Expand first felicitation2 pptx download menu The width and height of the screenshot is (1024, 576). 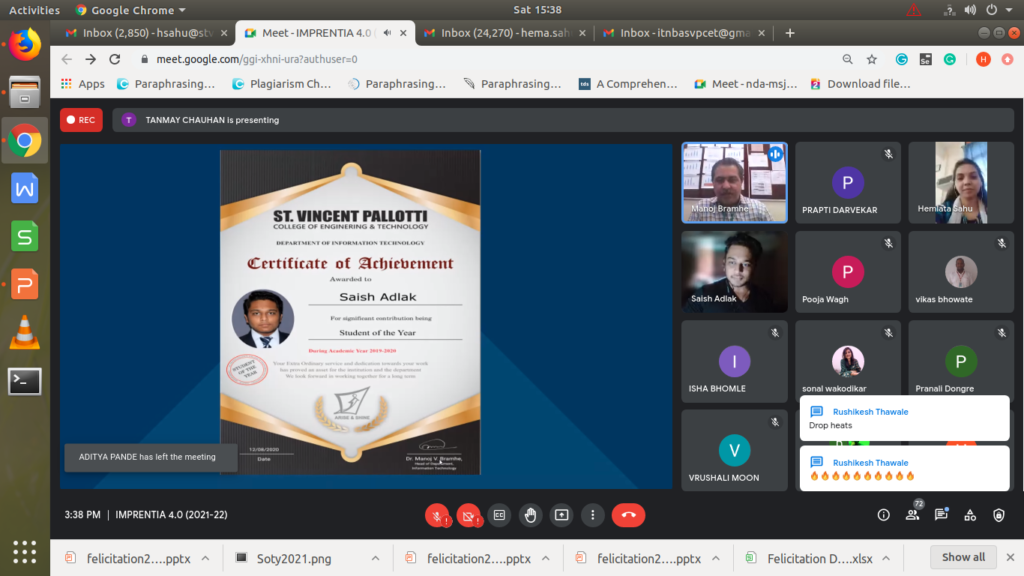click(206, 558)
